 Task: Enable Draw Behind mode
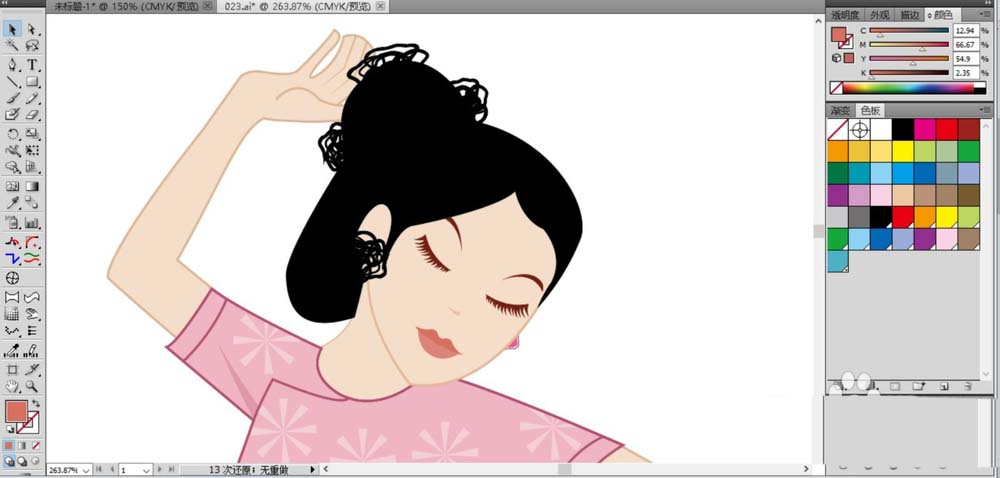coord(22,461)
